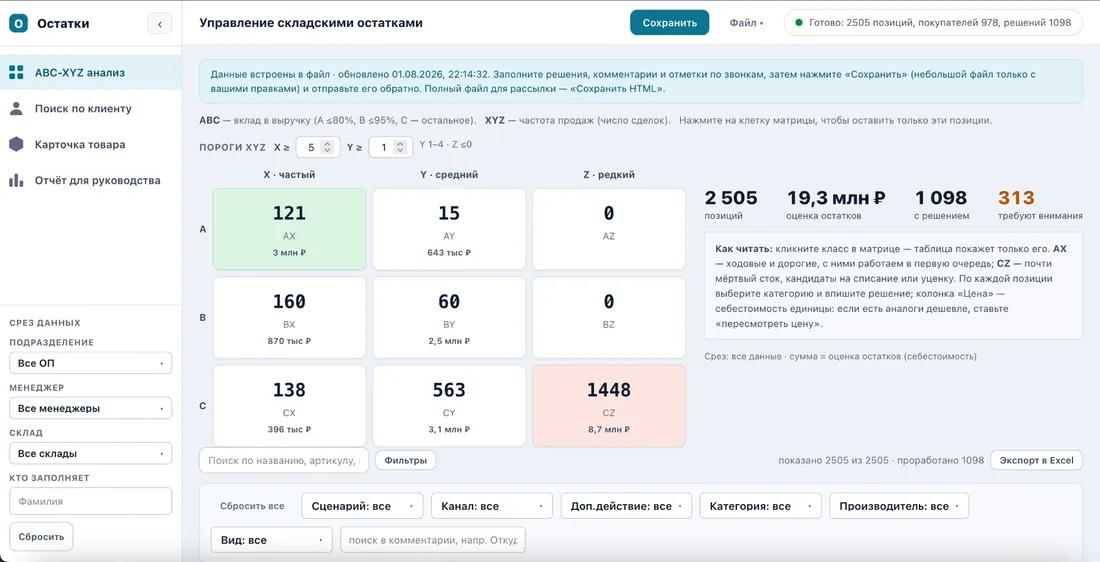Click the 2 505 позиций counter

[731, 205]
